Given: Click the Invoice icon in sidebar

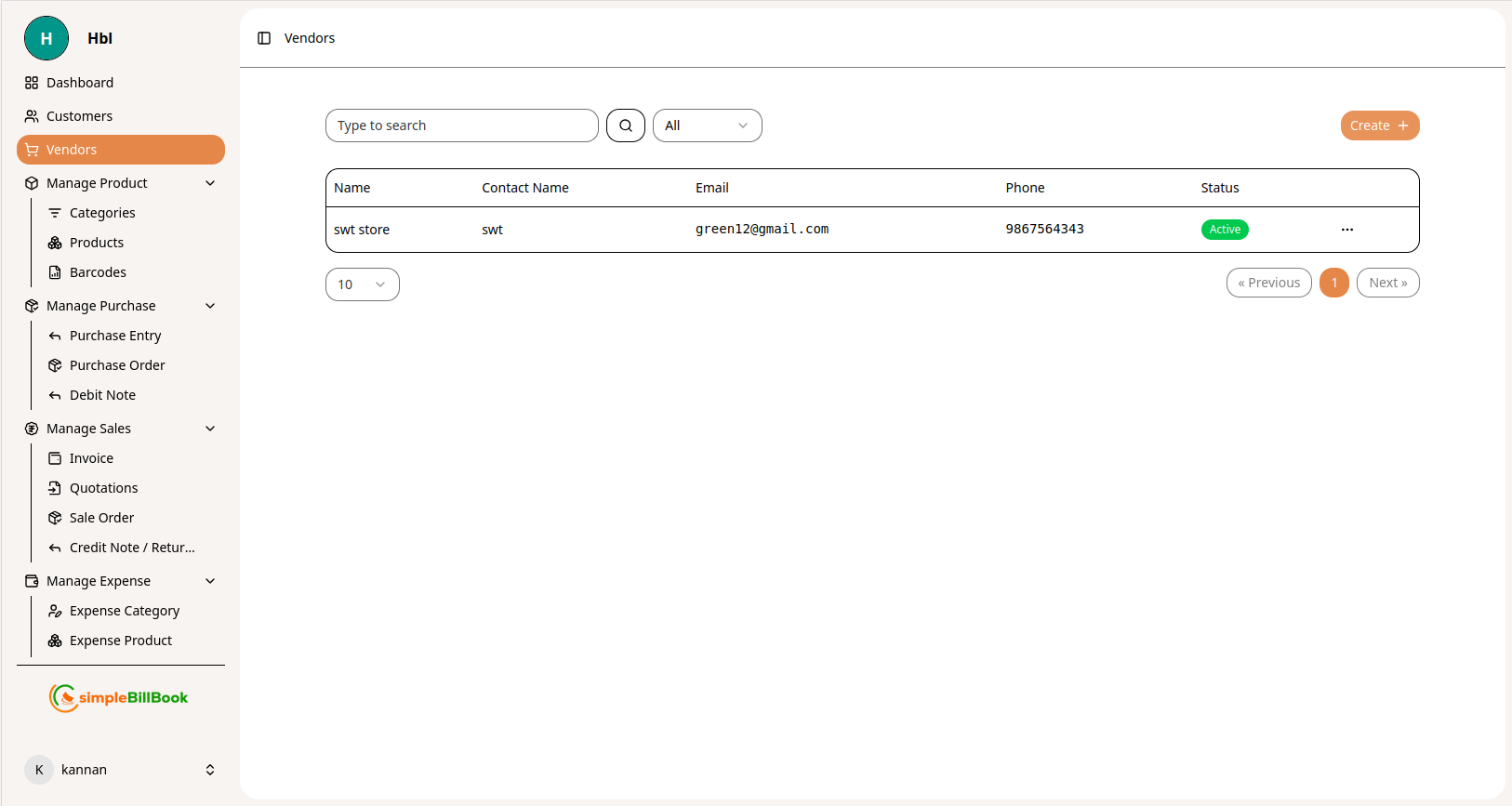Looking at the screenshot, I should [x=55, y=458].
